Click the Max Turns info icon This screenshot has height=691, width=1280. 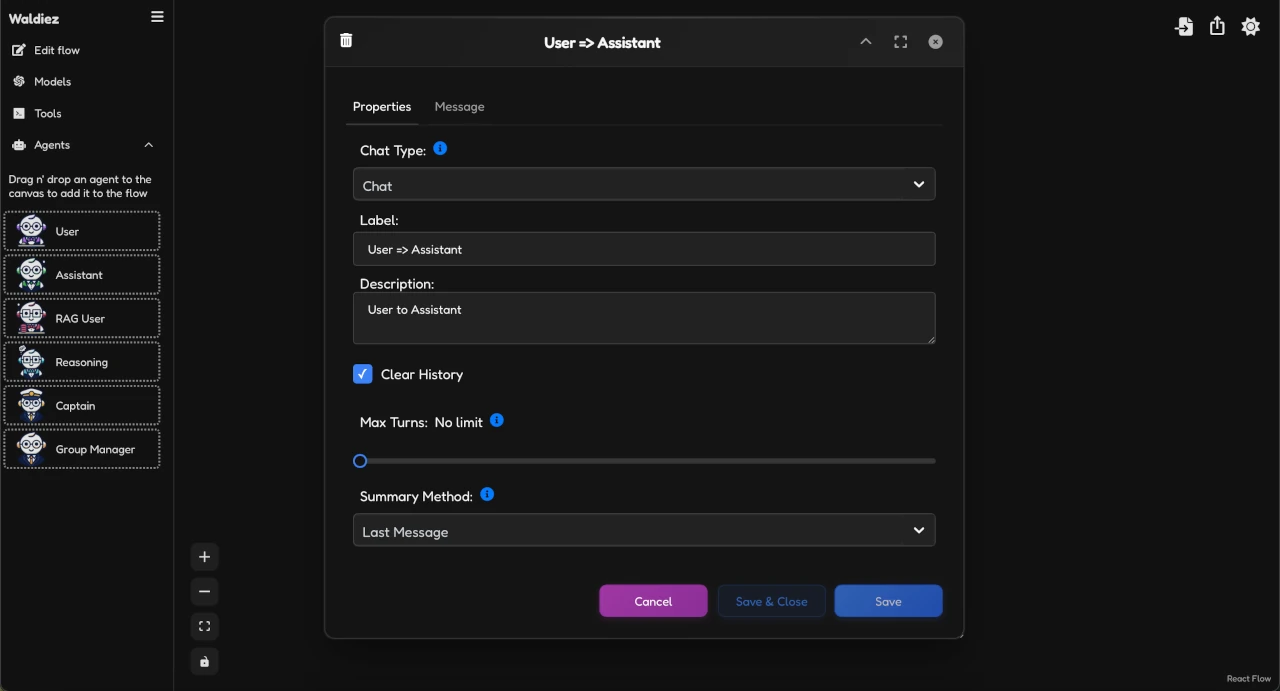point(497,421)
